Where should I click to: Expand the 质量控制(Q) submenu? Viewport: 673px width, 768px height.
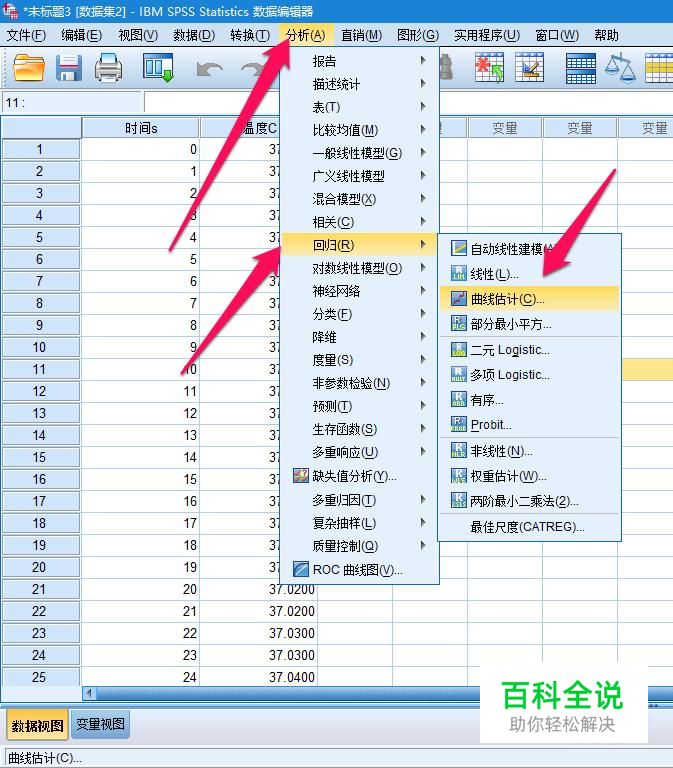(360, 546)
